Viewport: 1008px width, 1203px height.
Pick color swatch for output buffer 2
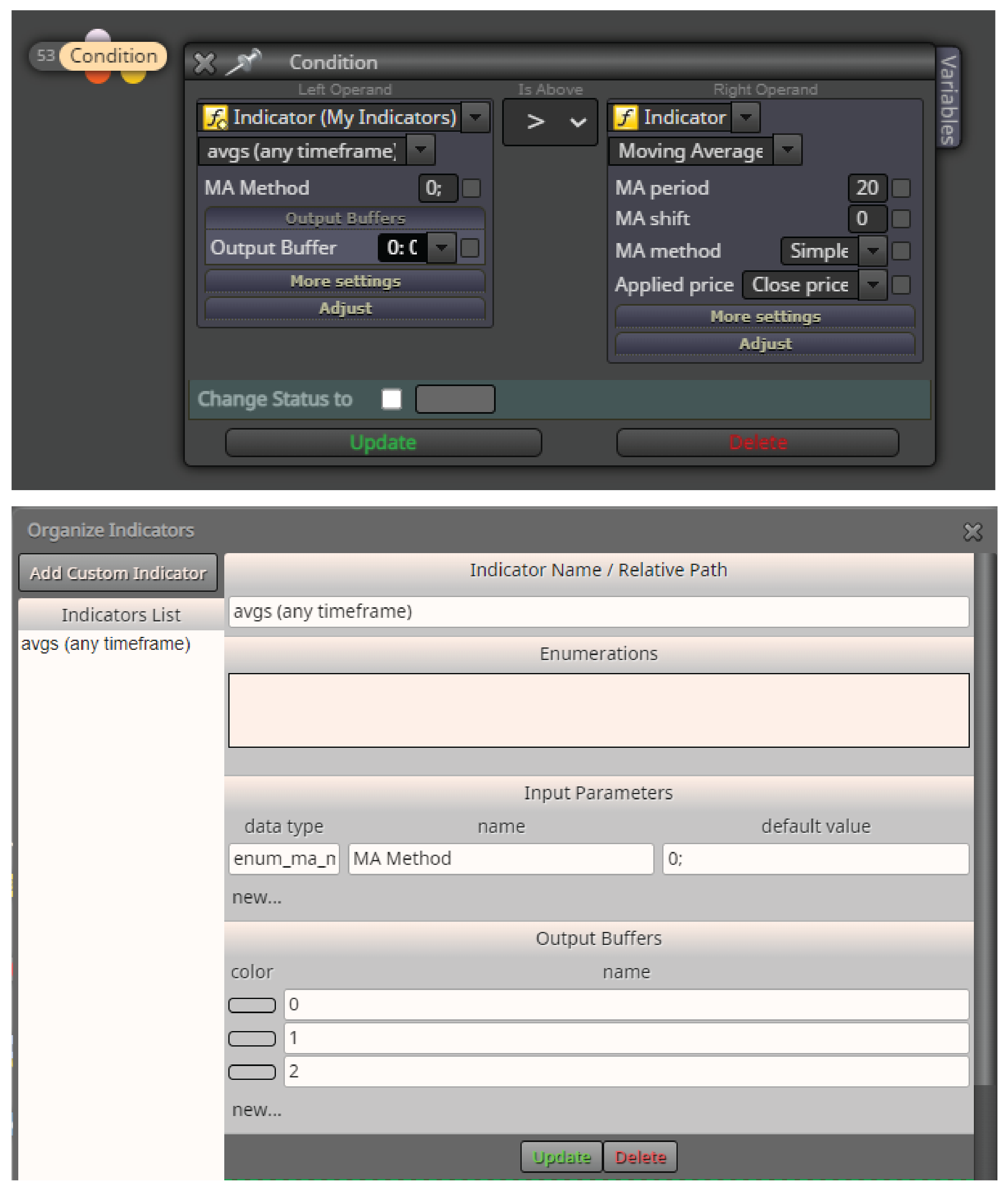pos(252,1072)
